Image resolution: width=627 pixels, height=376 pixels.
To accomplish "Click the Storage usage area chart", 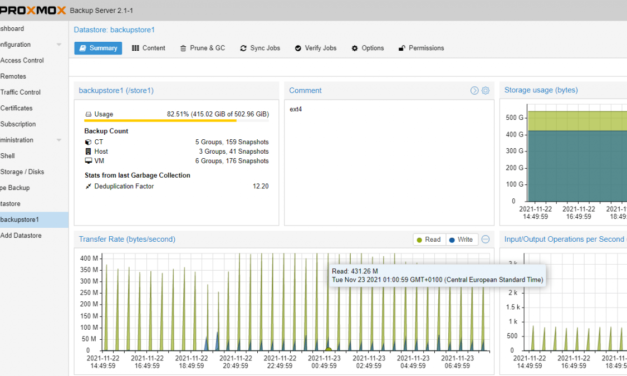I will [x=577, y=156].
